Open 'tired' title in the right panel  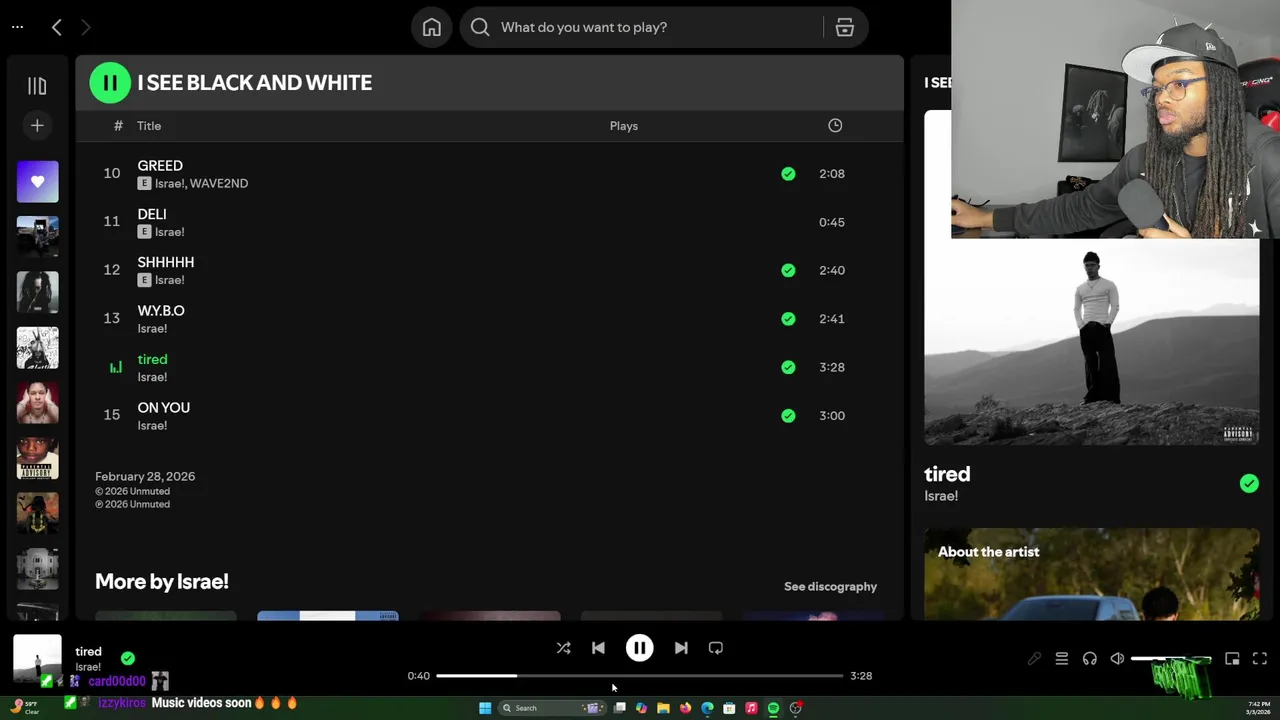(947, 474)
